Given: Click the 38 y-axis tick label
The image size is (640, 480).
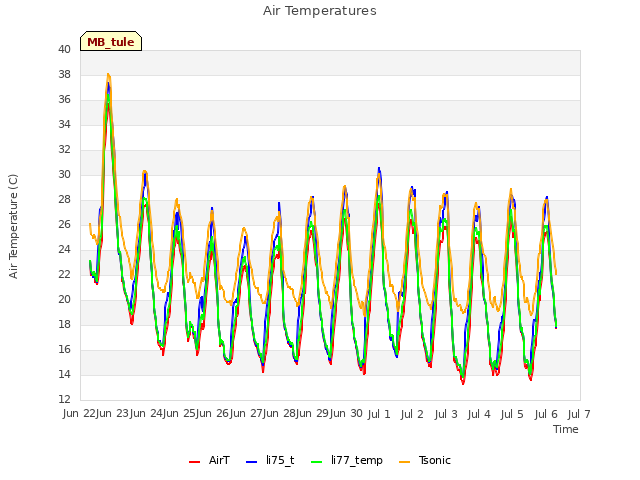Looking at the screenshot, I should click(x=64, y=74).
